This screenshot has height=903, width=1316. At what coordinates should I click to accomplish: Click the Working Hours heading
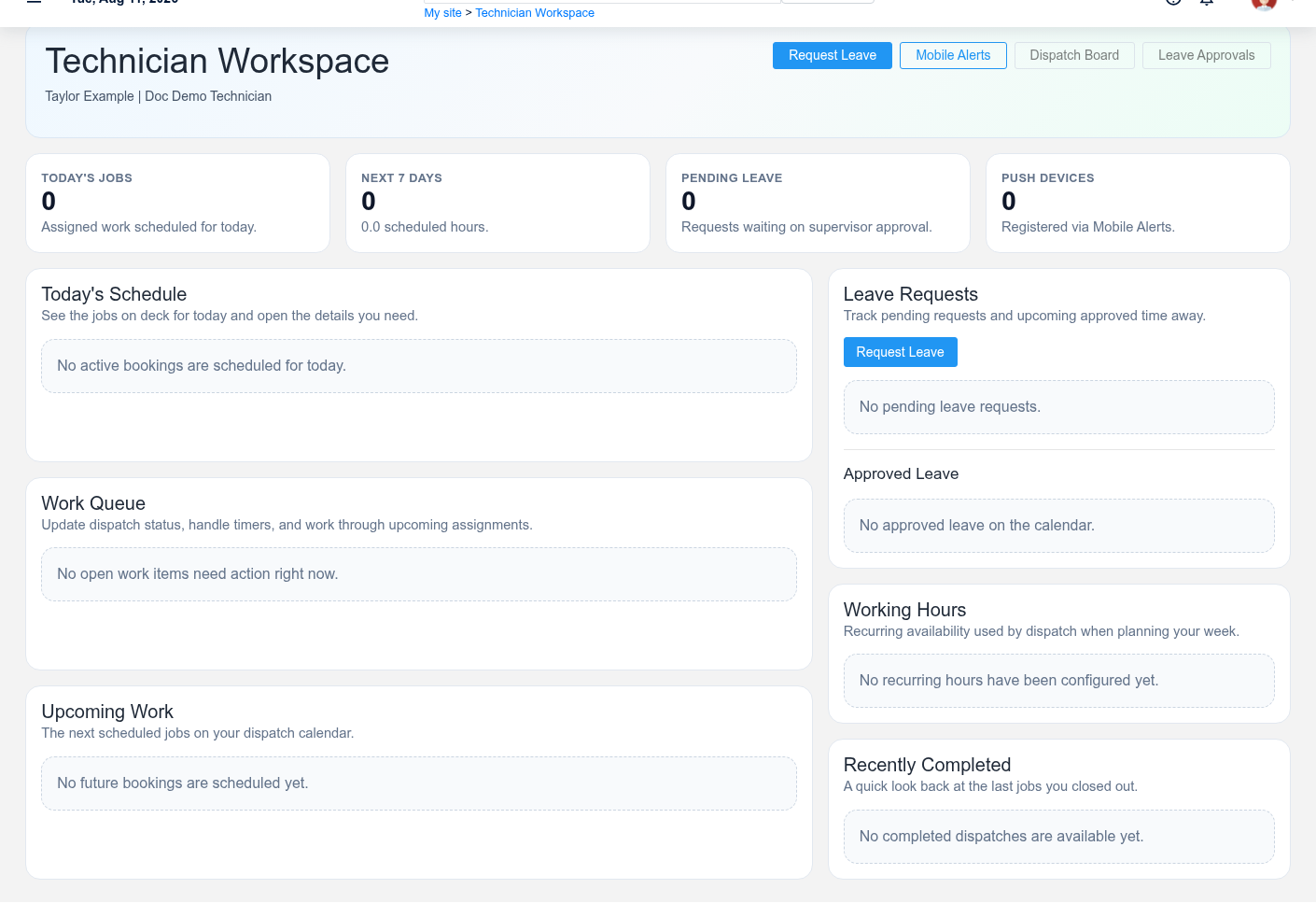904,610
